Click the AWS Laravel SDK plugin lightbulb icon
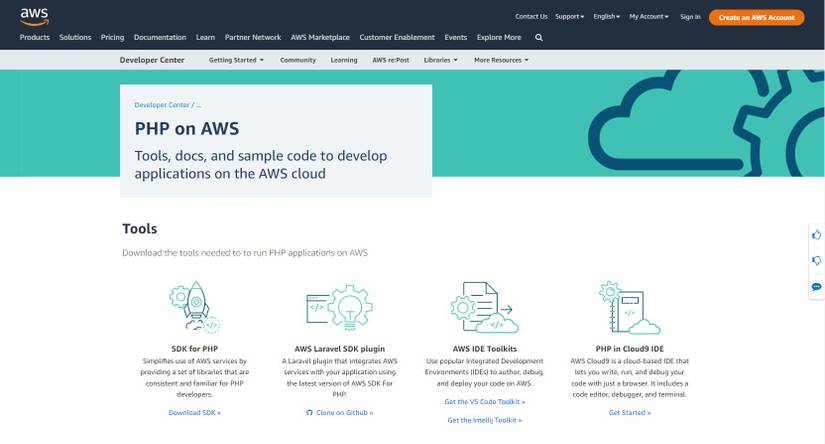Screen dimensions: 825x444 pos(339,307)
